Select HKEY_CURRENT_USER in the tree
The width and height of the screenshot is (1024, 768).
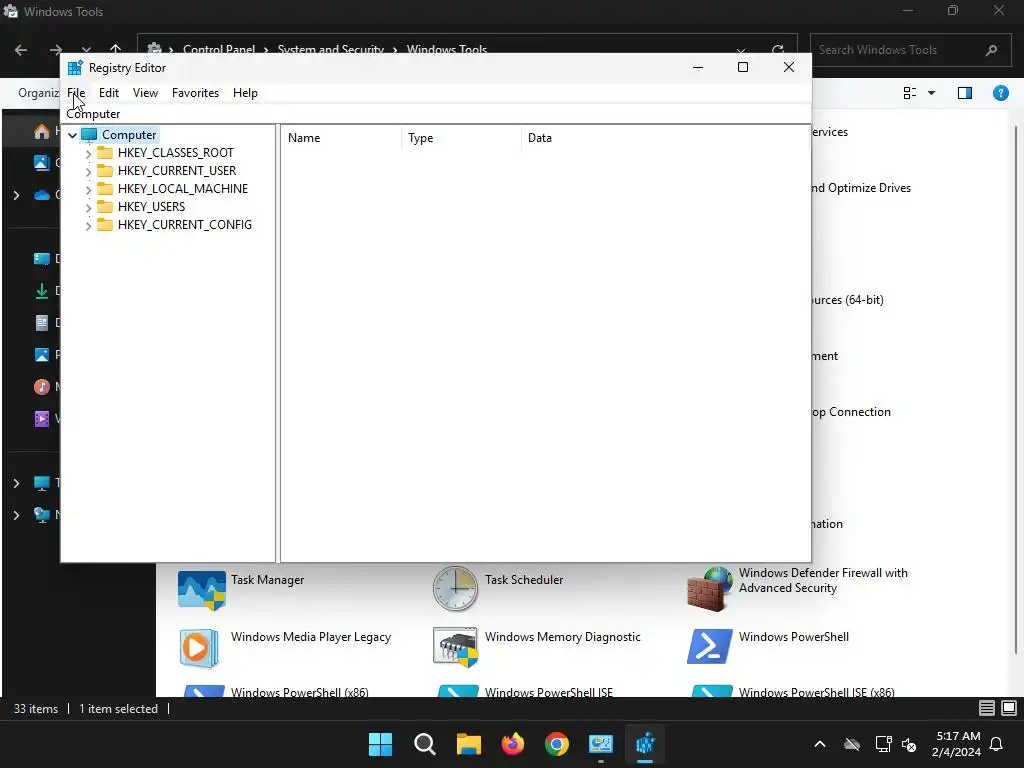(x=177, y=170)
